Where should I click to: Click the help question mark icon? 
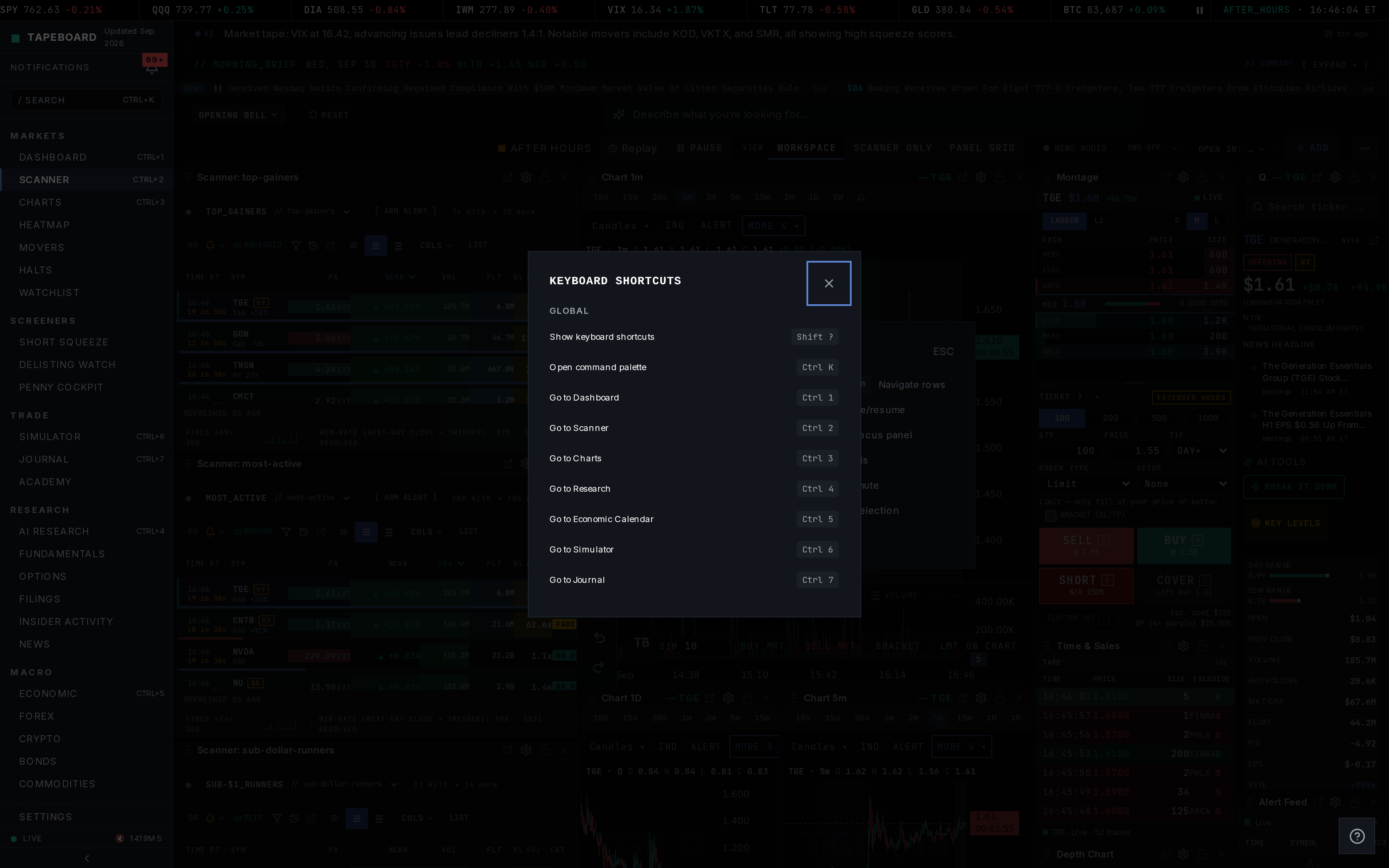click(x=1357, y=836)
